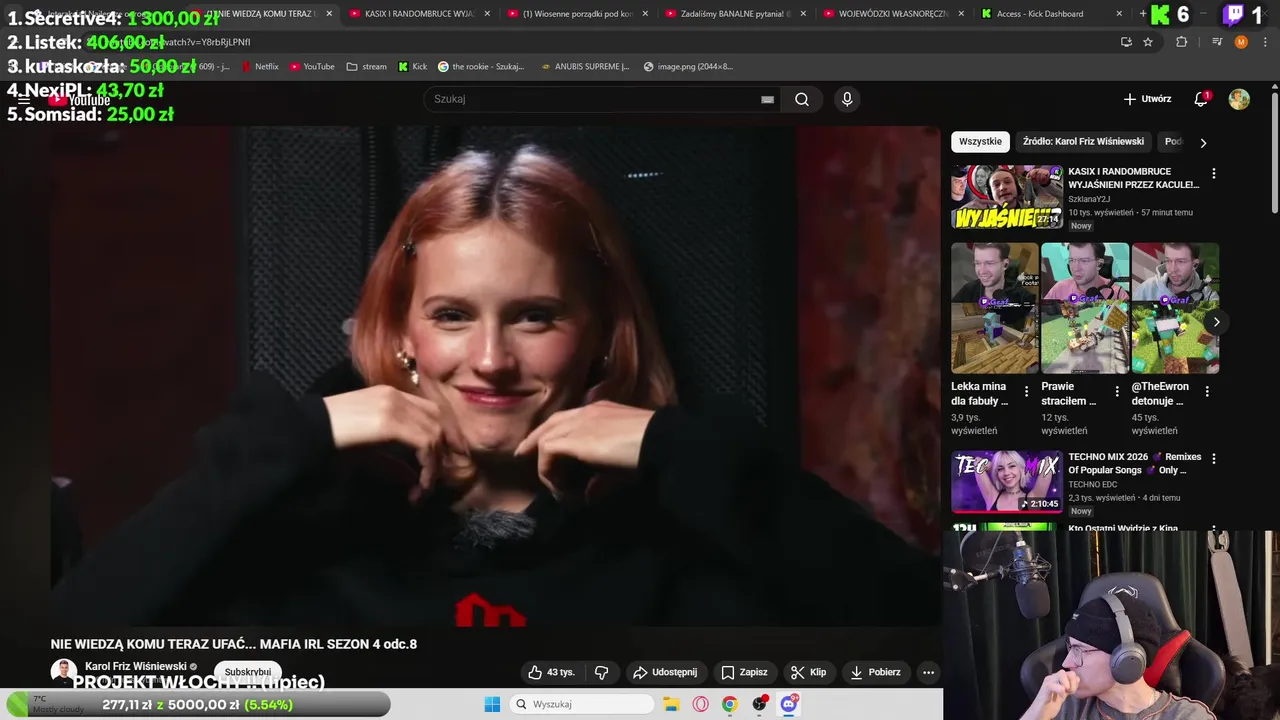Click the Pobierz download button
Image resolution: width=1280 pixels, height=720 pixels.
875,672
